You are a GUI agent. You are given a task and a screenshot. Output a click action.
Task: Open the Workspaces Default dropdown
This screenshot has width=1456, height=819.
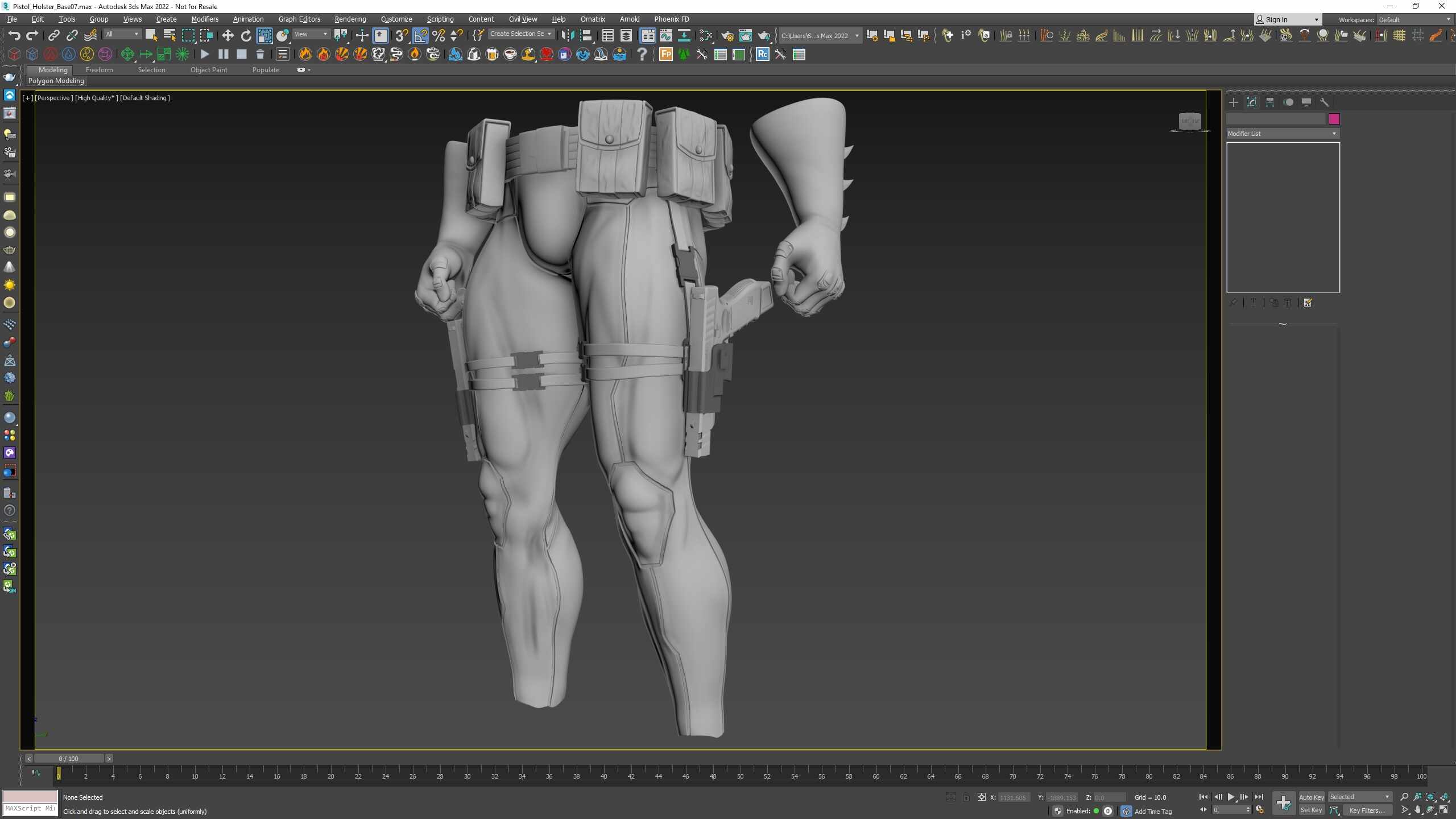click(1414, 19)
